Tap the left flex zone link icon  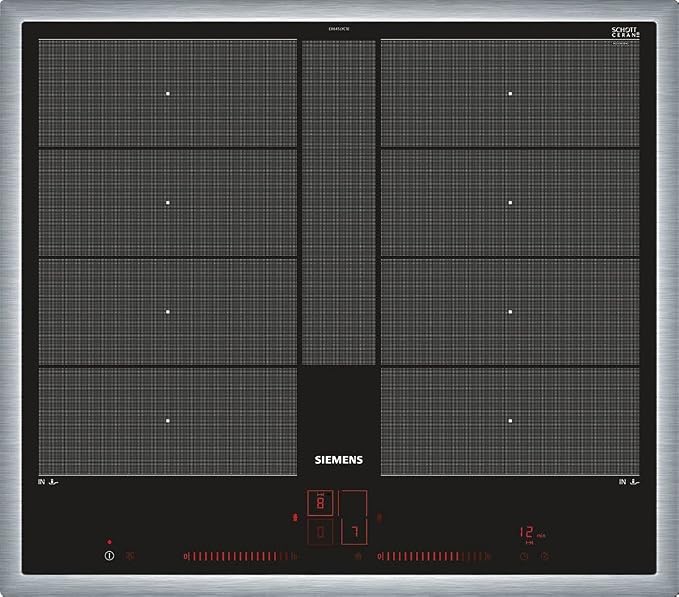click(x=296, y=517)
